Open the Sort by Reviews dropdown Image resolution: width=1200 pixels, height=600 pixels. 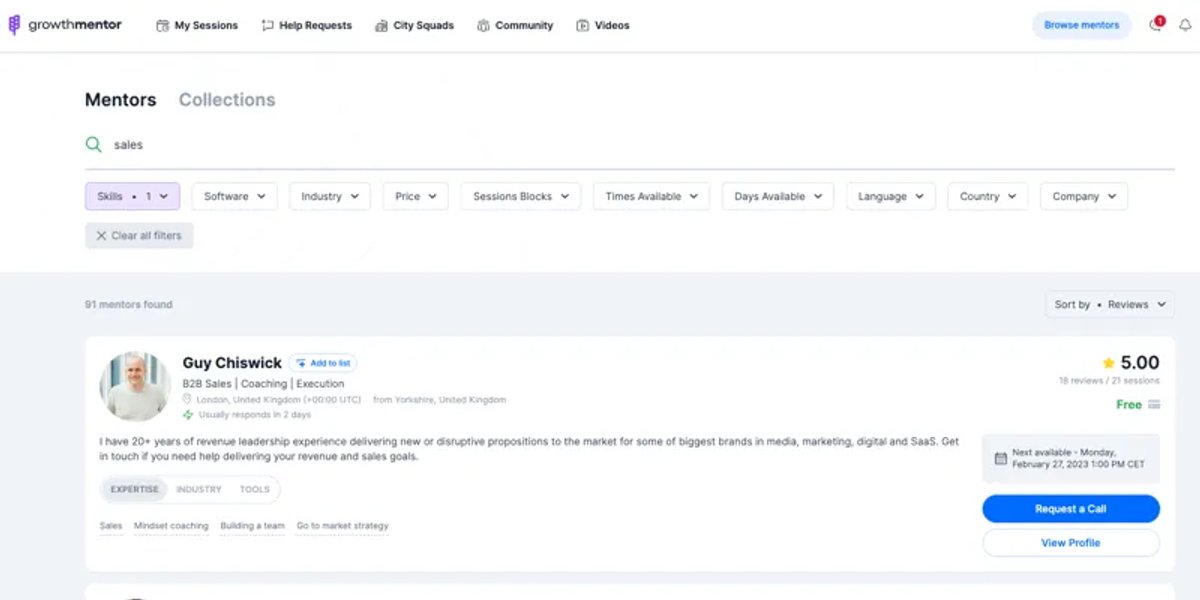coord(1110,305)
